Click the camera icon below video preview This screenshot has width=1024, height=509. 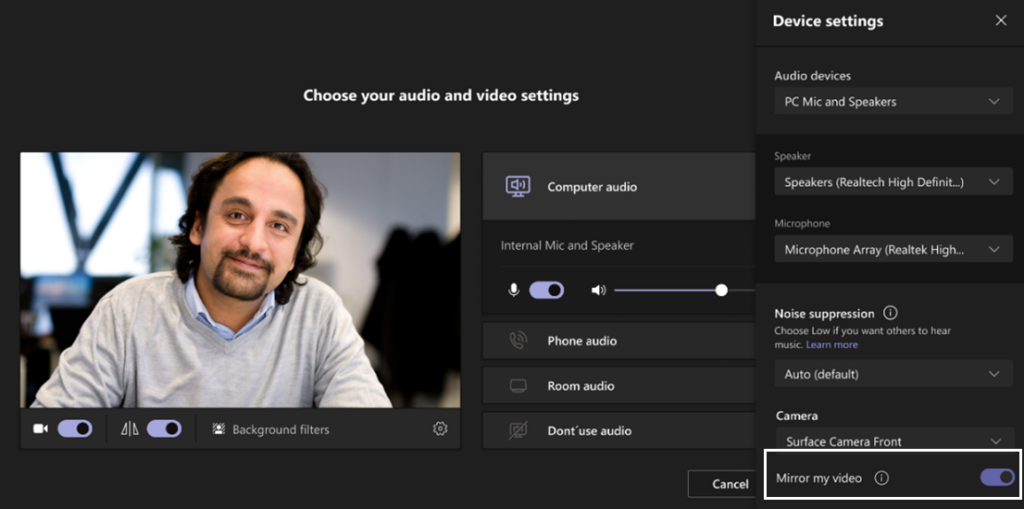[41, 429]
